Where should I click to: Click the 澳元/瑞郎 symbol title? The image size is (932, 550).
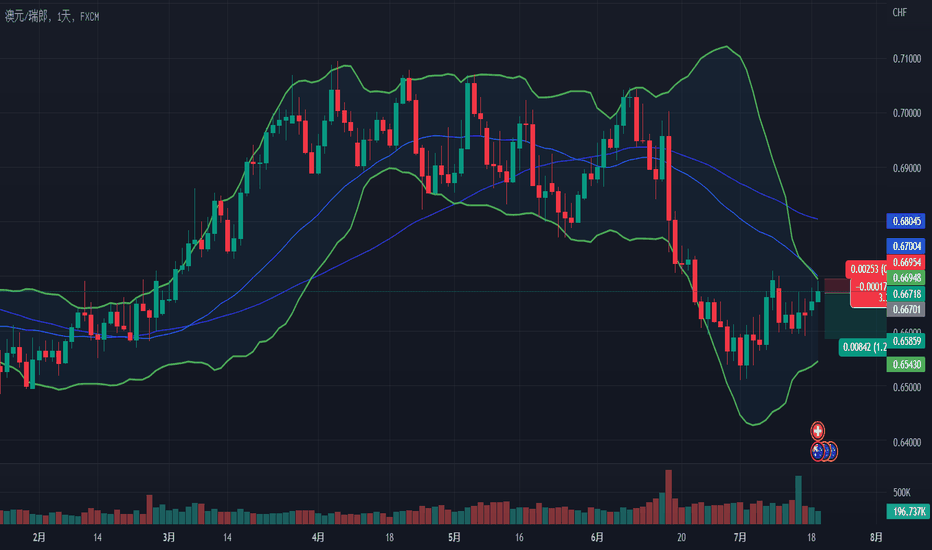(27, 16)
